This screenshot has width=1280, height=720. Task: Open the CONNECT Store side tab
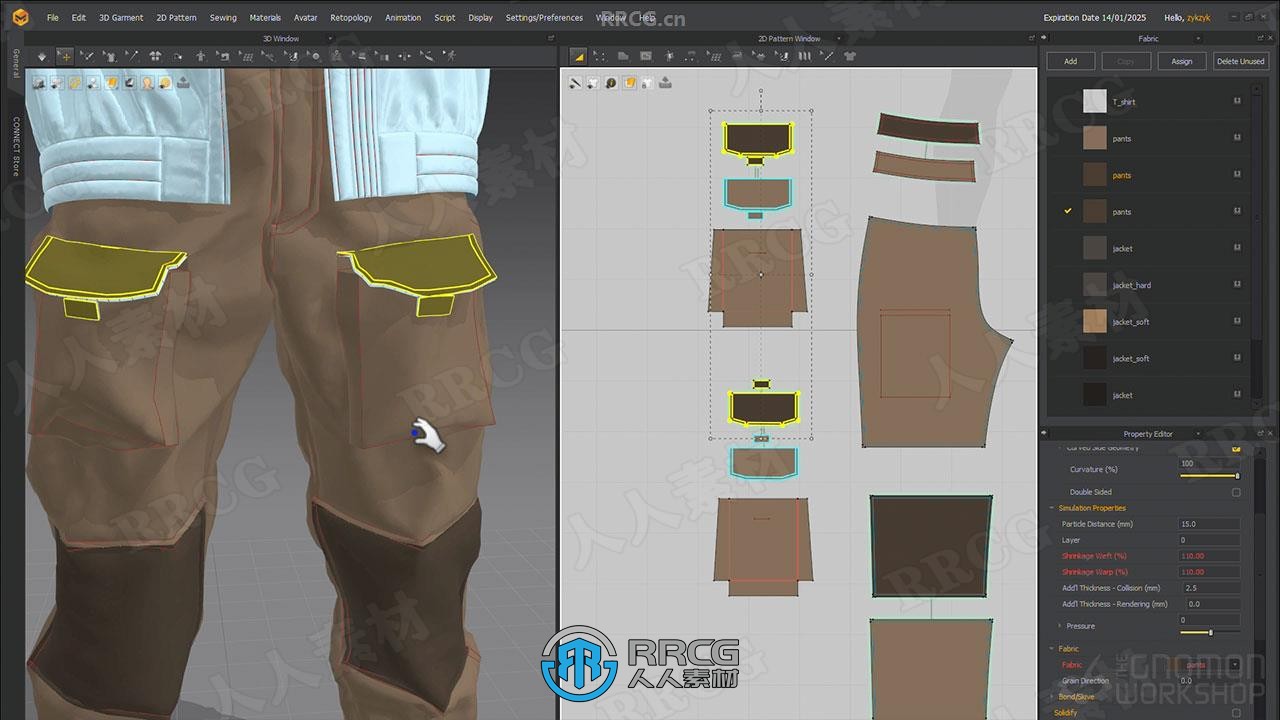[16, 146]
